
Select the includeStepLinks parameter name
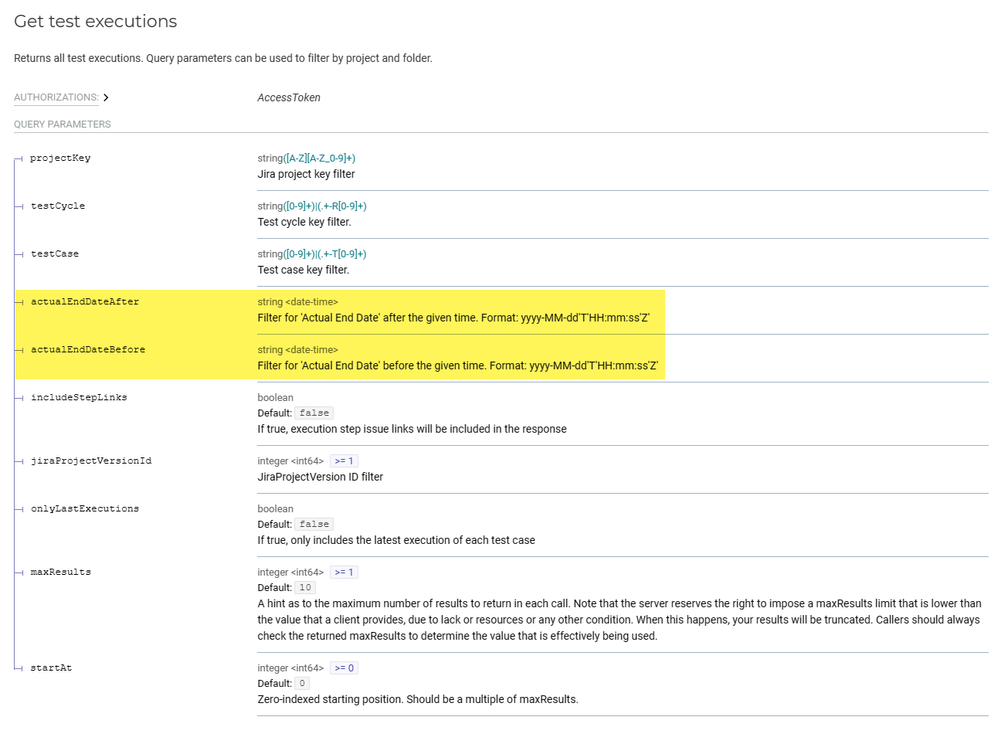point(78,397)
